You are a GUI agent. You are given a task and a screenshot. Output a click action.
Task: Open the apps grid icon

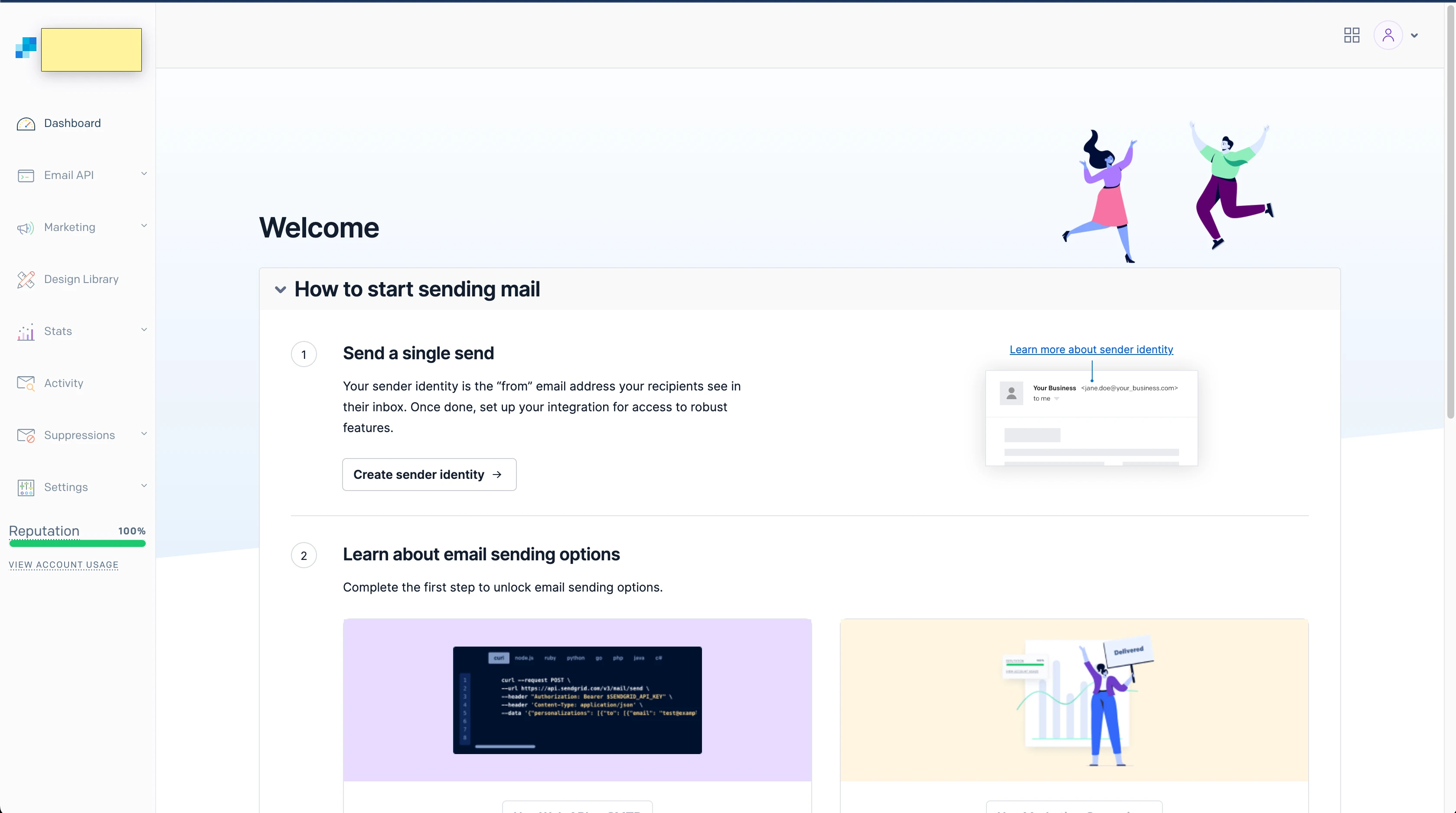[1352, 35]
